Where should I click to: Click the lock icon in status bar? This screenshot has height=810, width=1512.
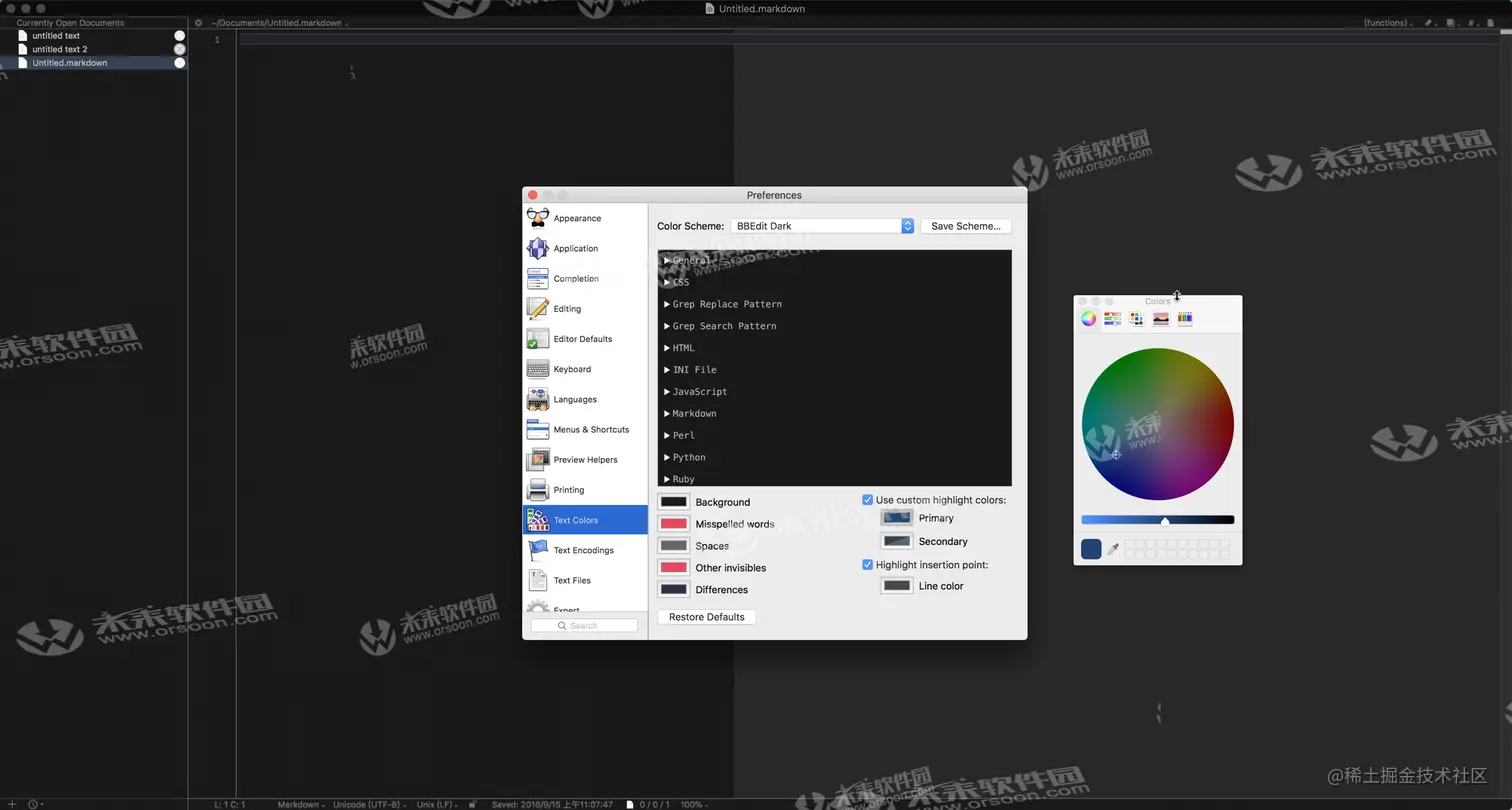(x=473, y=804)
